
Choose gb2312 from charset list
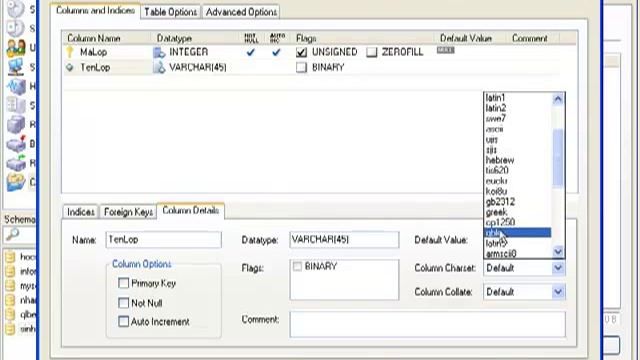click(500, 202)
